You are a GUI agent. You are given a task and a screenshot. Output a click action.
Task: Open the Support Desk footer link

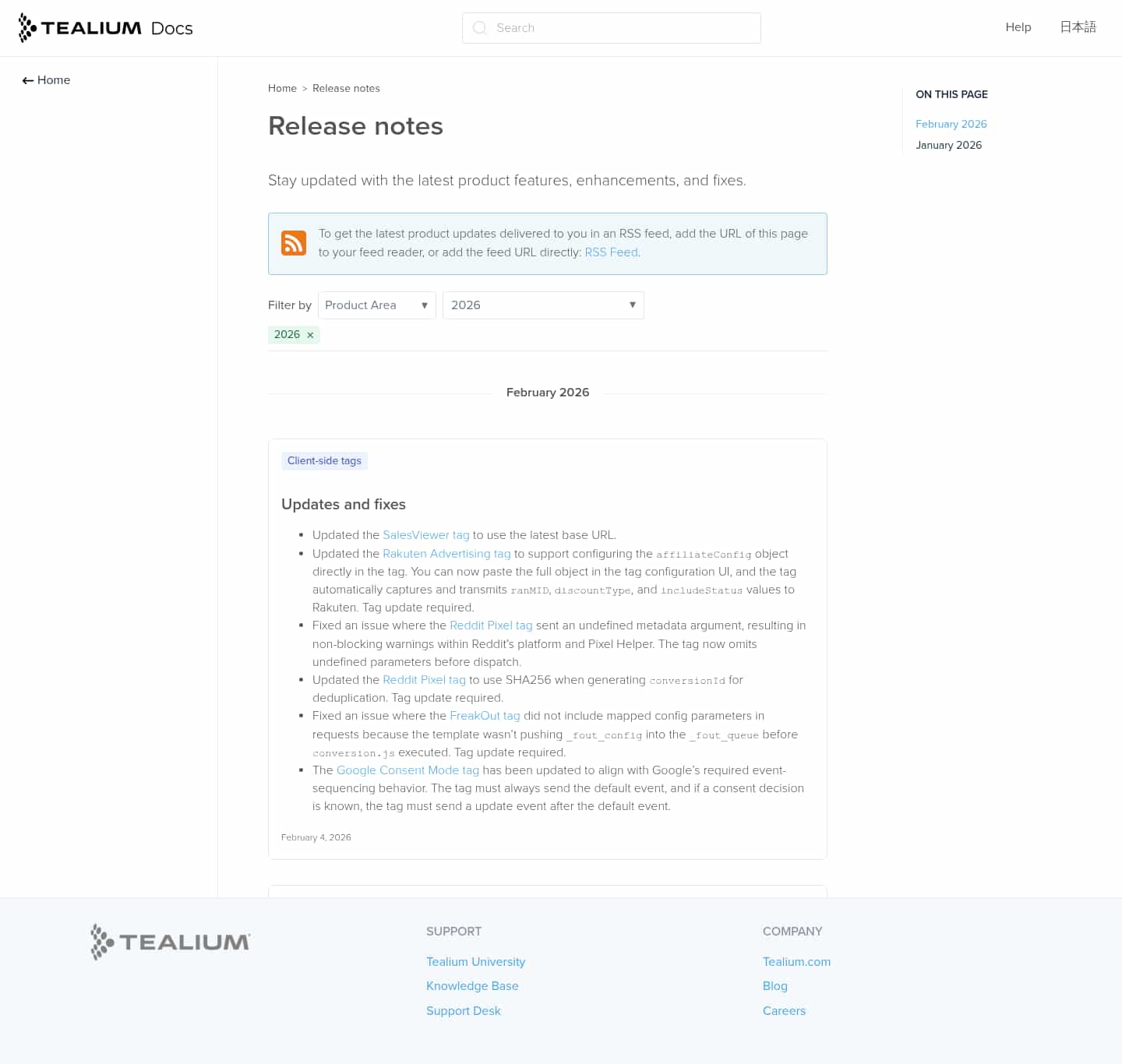pyautogui.click(x=464, y=1011)
